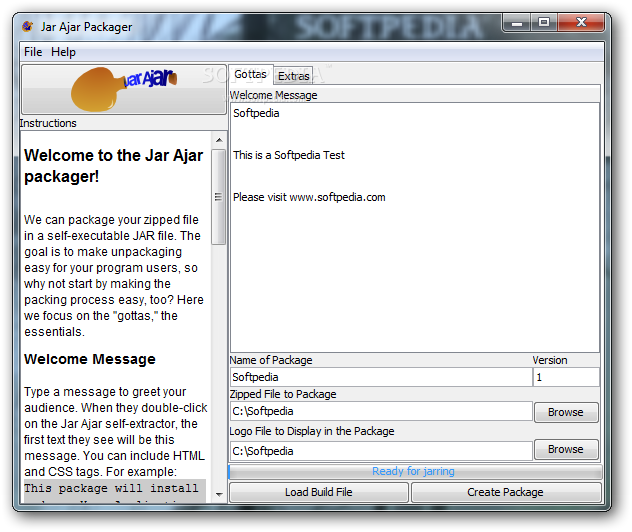Click the Name of Package field

click(381, 377)
